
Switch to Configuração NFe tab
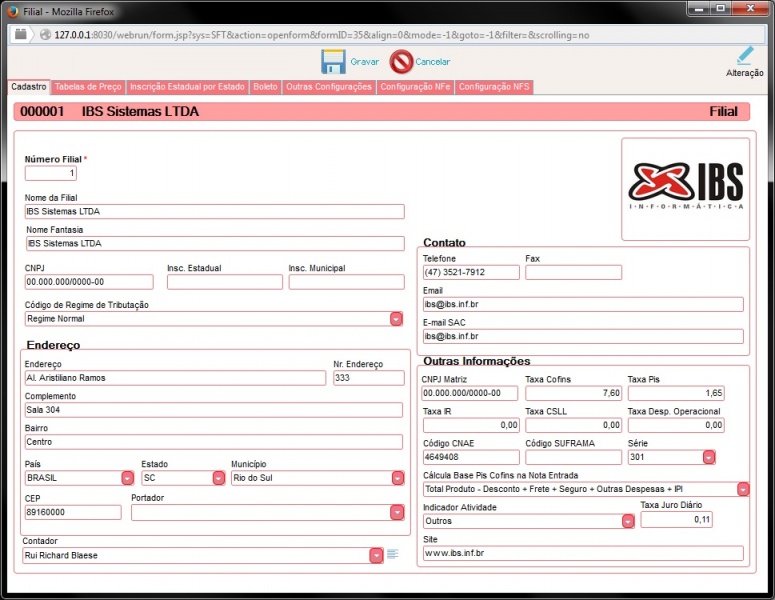click(415, 86)
